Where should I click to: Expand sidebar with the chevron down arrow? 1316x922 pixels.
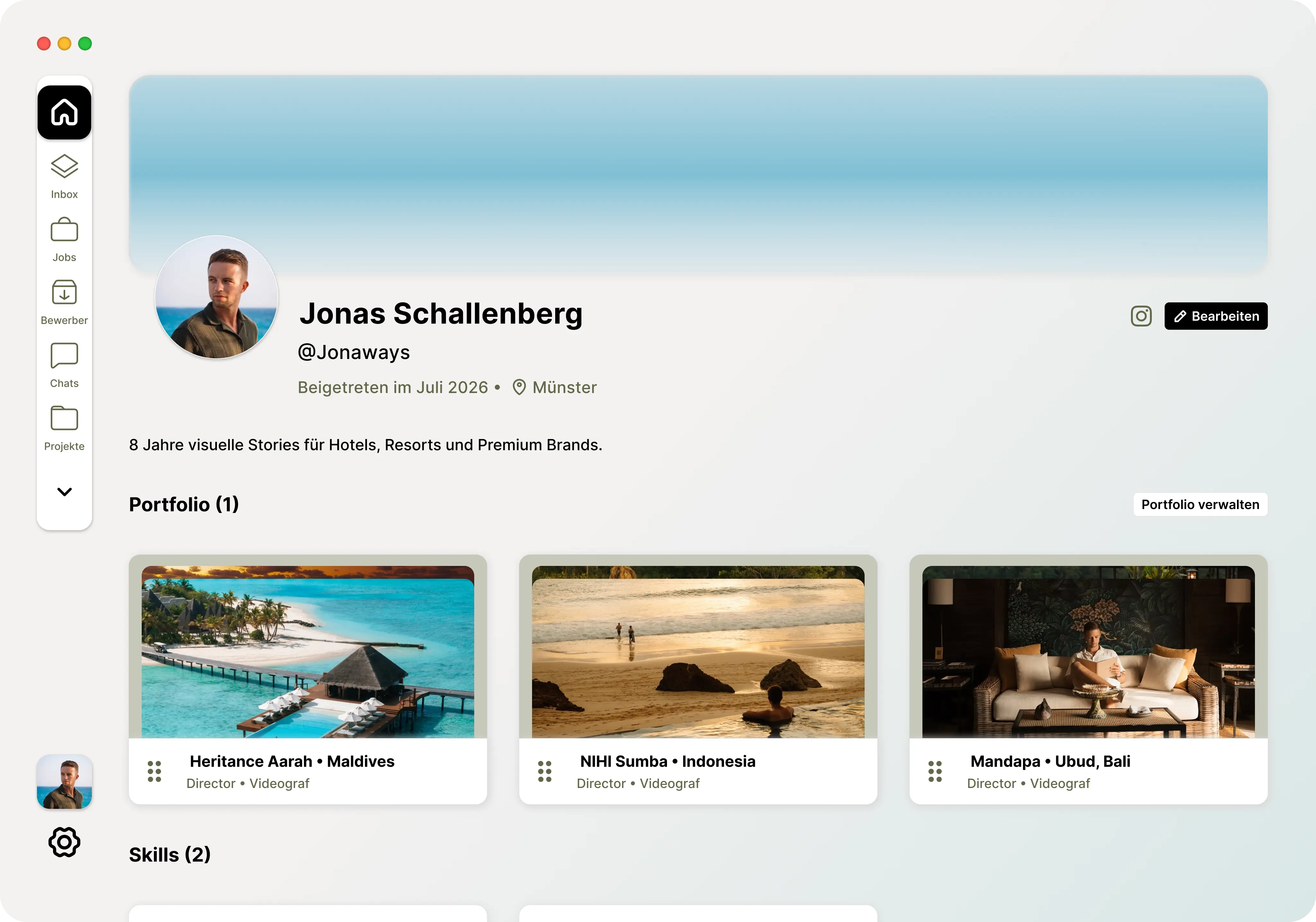(64, 492)
